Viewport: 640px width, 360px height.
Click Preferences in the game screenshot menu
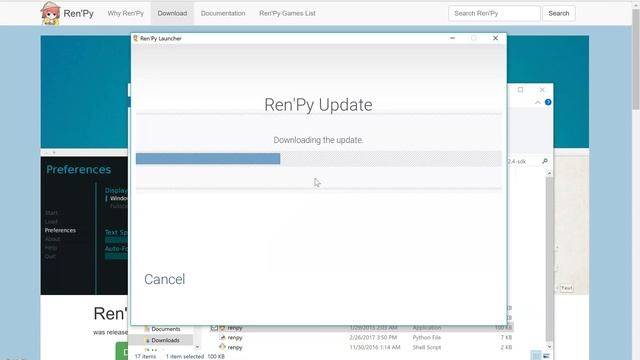tap(60, 230)
